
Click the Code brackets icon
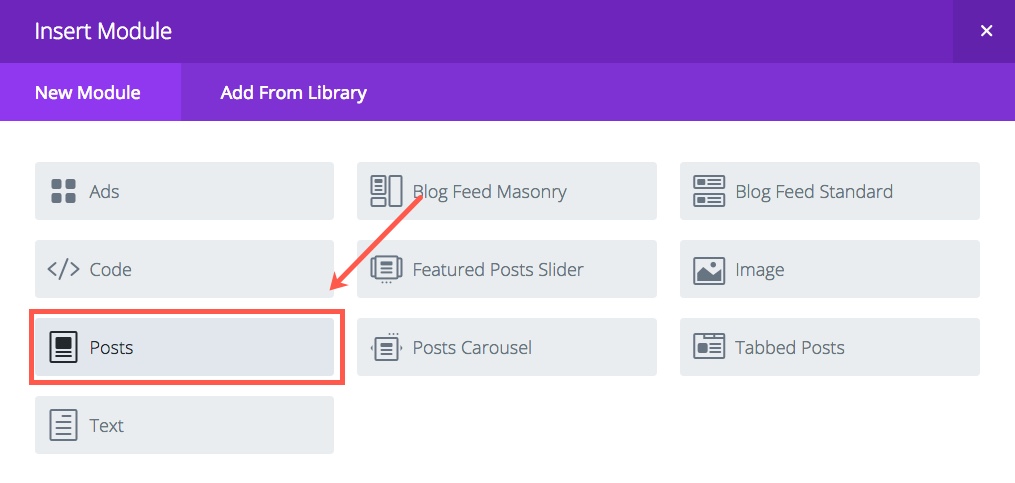pos(63,269)
